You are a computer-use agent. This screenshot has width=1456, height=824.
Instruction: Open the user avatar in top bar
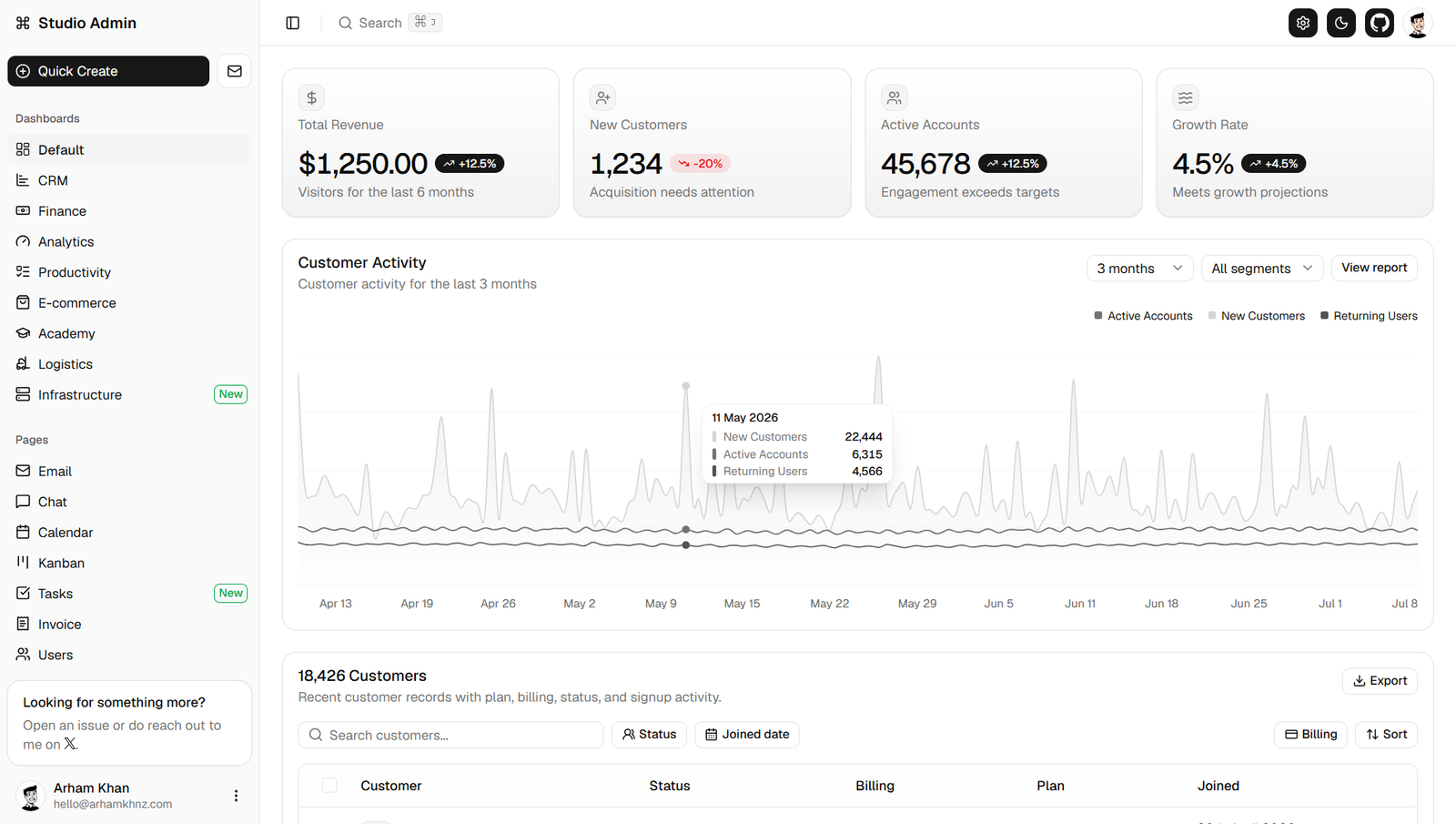point(1418,23)
